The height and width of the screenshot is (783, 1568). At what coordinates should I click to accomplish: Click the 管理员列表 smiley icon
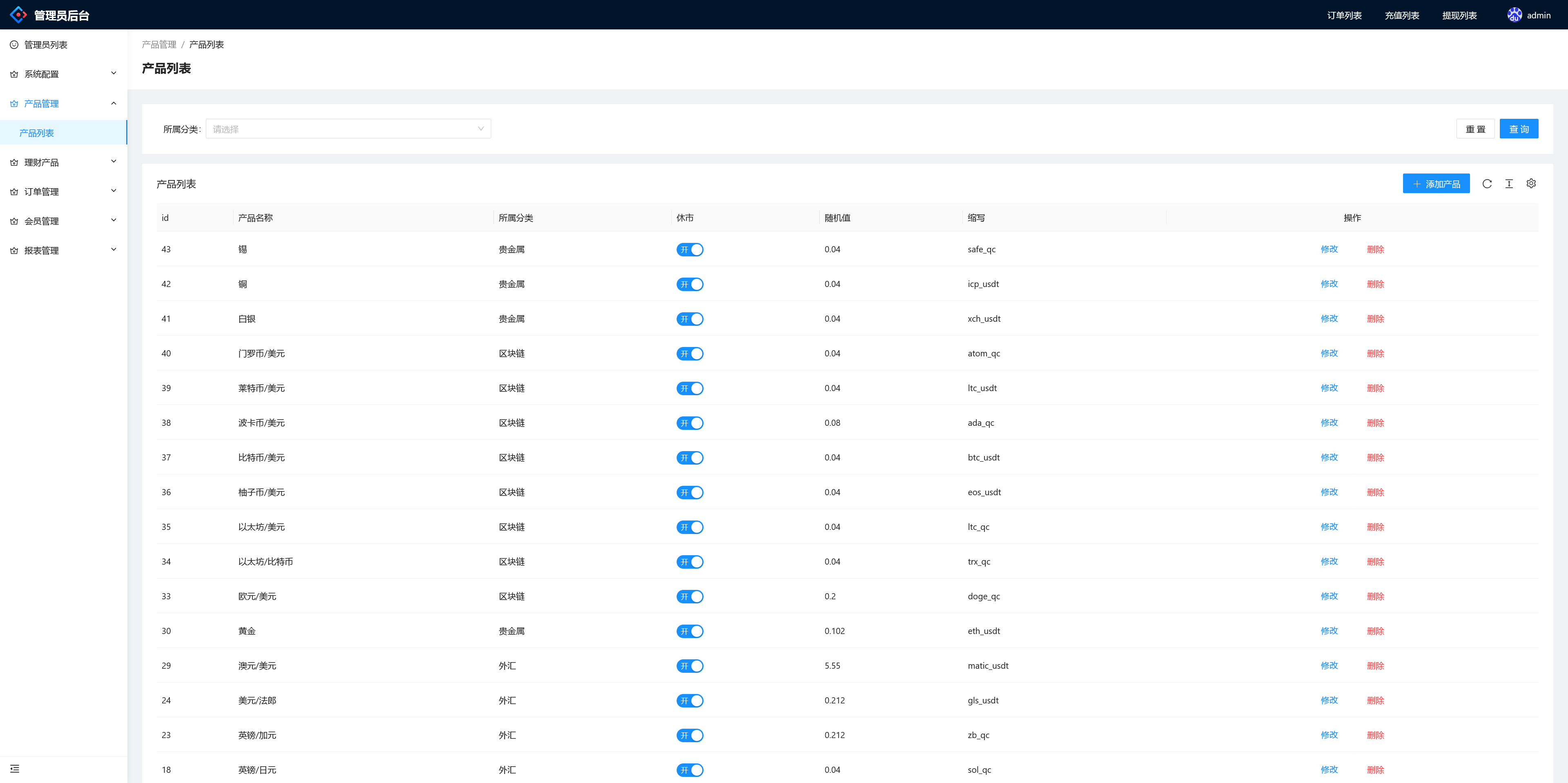tap(14, 44)
